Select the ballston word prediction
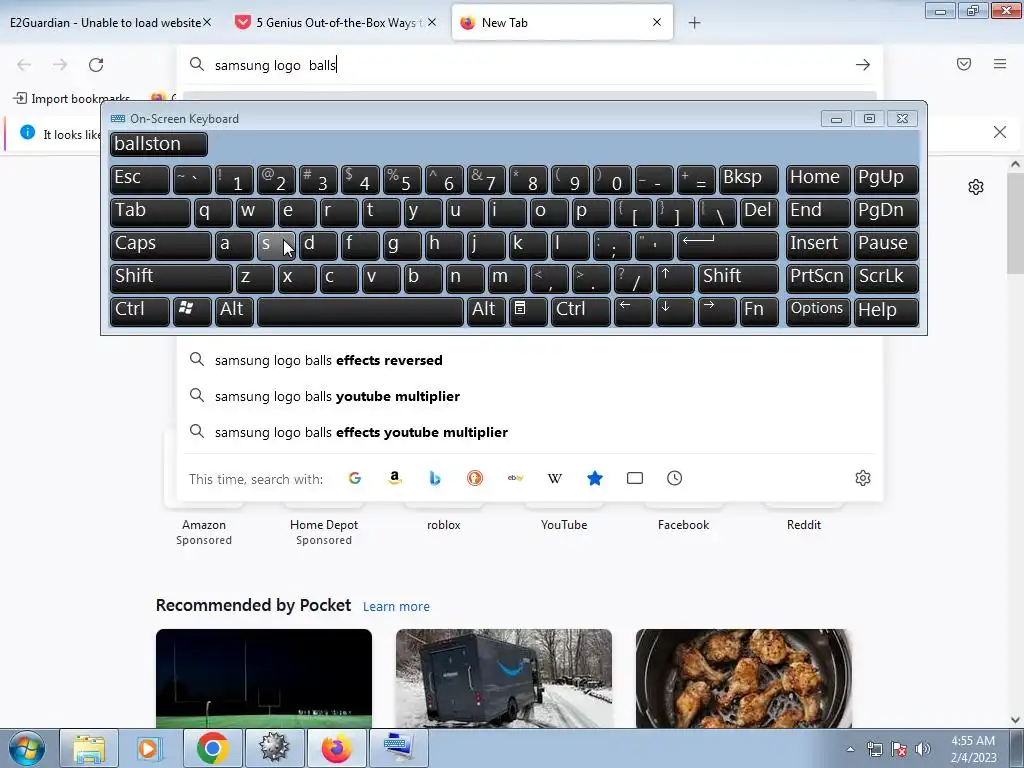 (159, 144)
